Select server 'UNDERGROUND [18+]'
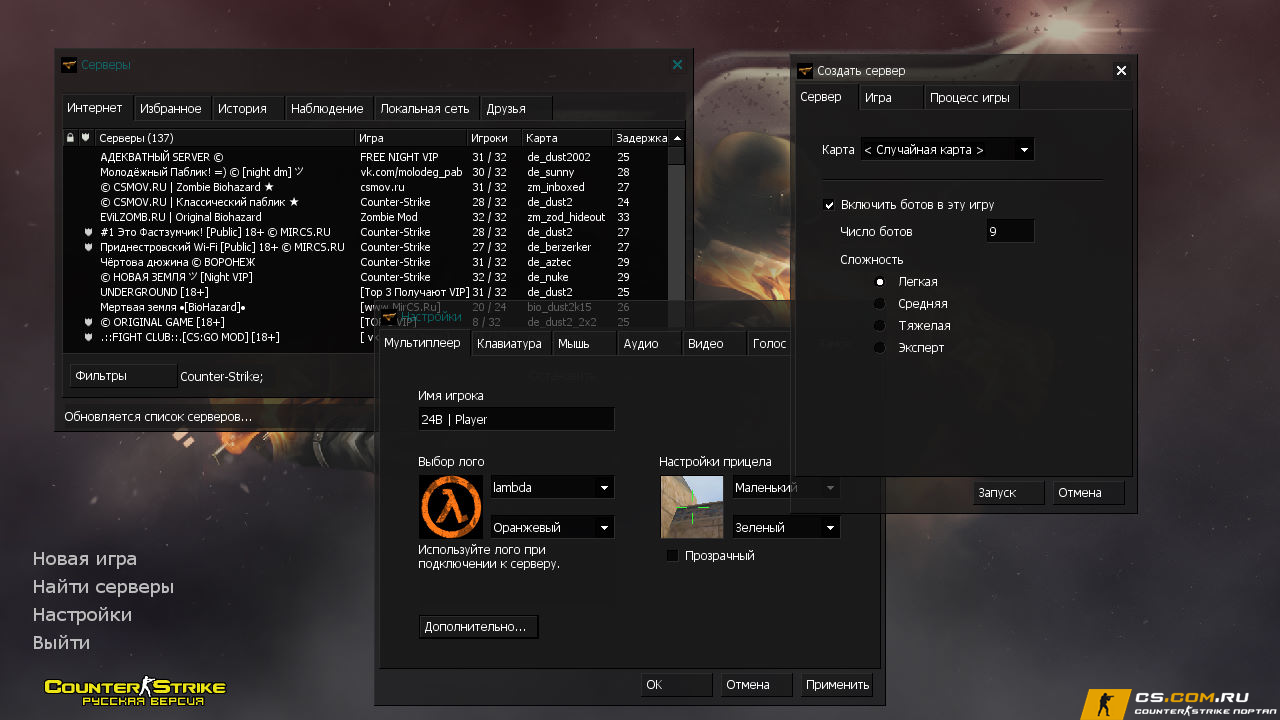The width and height of the screenshot is (1280, 720). (366, 292)
